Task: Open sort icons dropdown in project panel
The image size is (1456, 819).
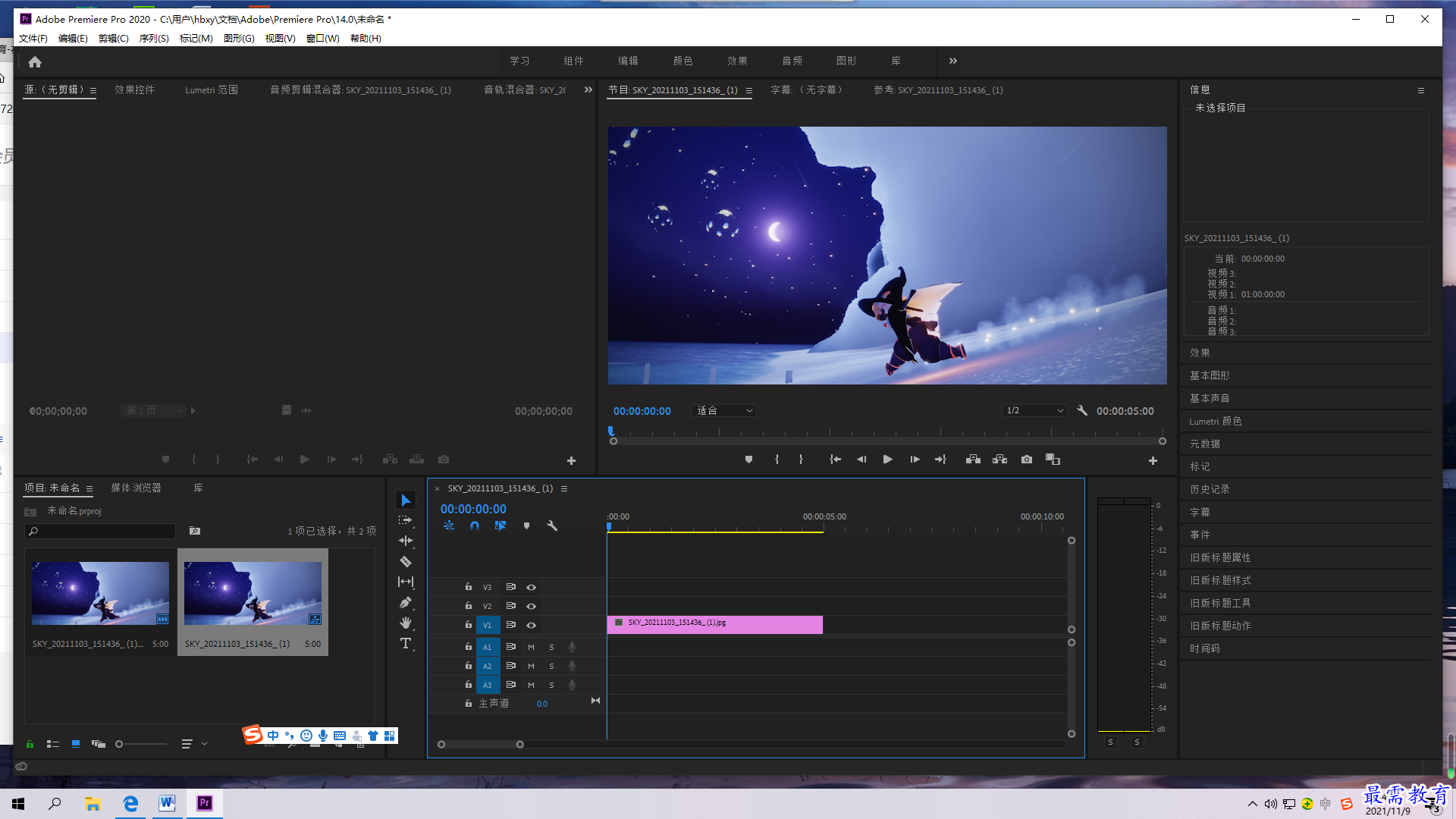Action: coord(194,744)
